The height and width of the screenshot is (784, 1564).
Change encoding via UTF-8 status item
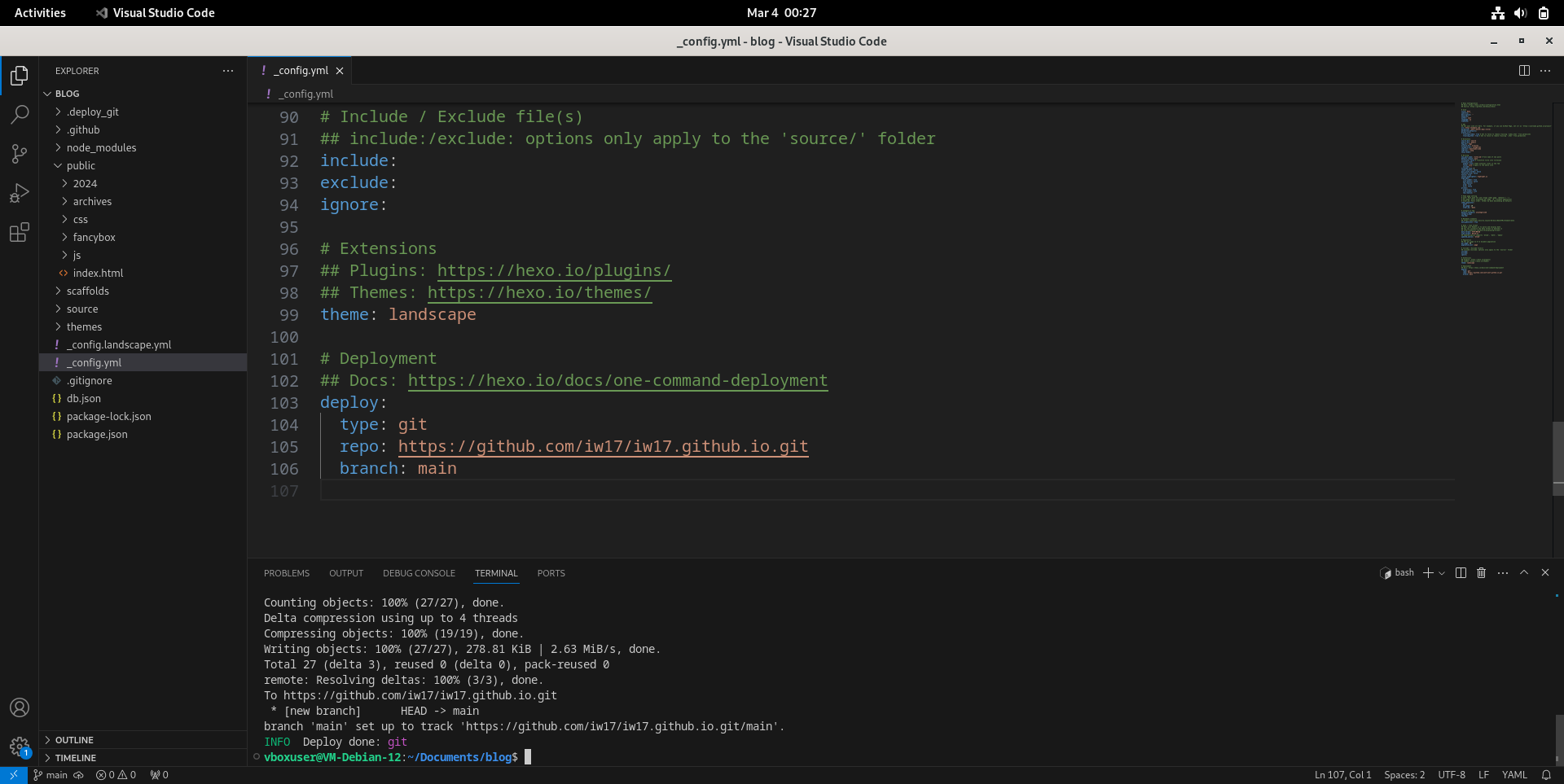1452,775
